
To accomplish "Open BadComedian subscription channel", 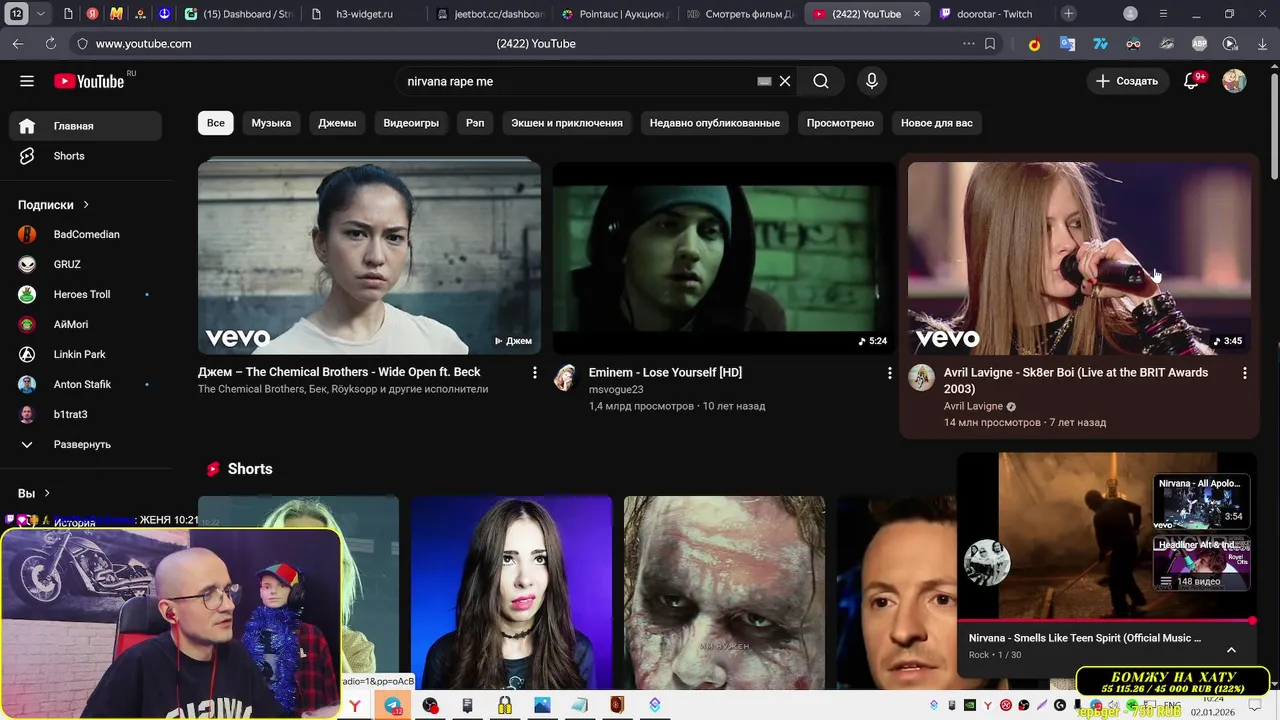I will 85,234.
